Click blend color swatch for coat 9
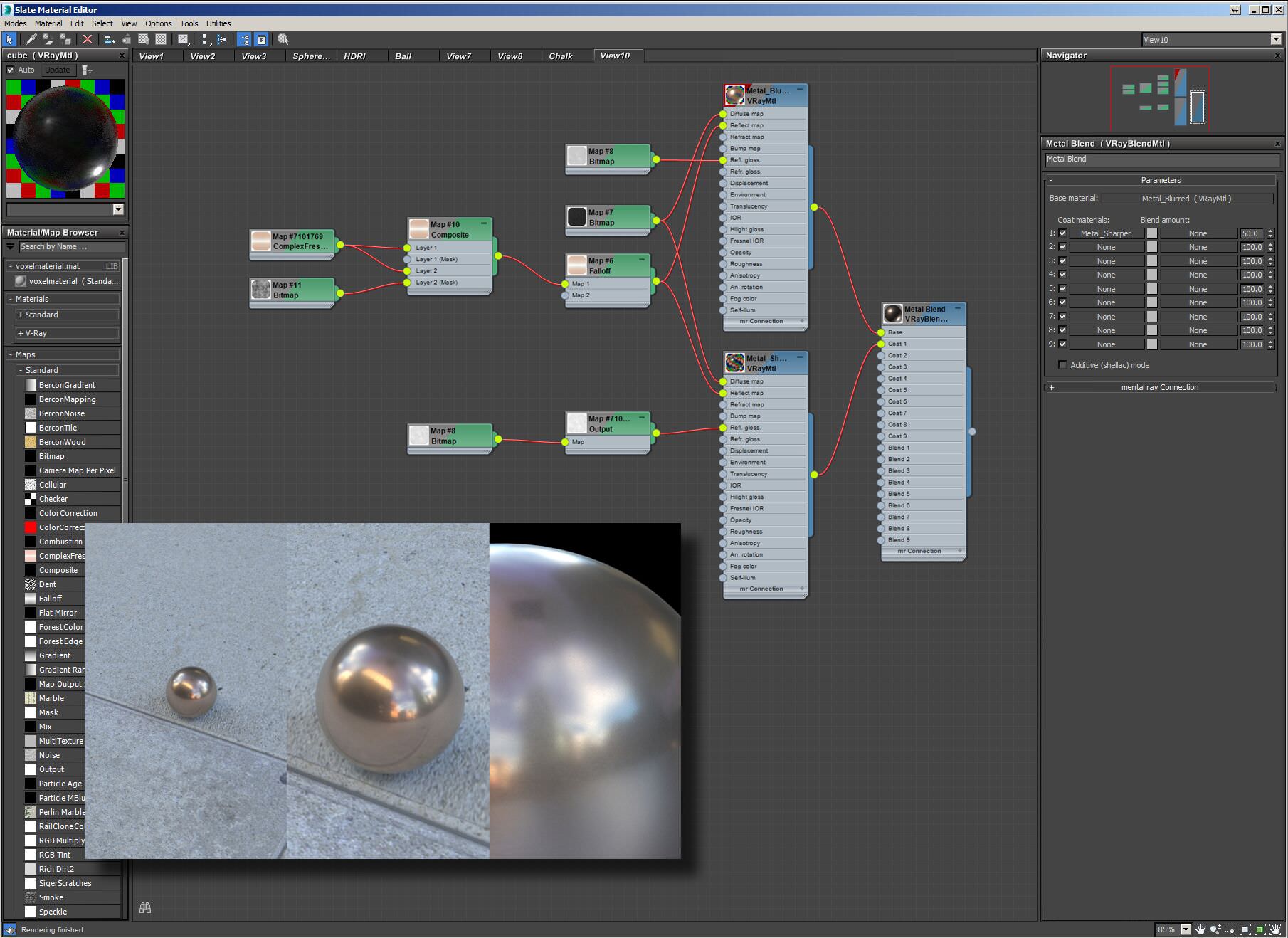The height and width of the screenshot is (938, 1288). click(1151, 344)
